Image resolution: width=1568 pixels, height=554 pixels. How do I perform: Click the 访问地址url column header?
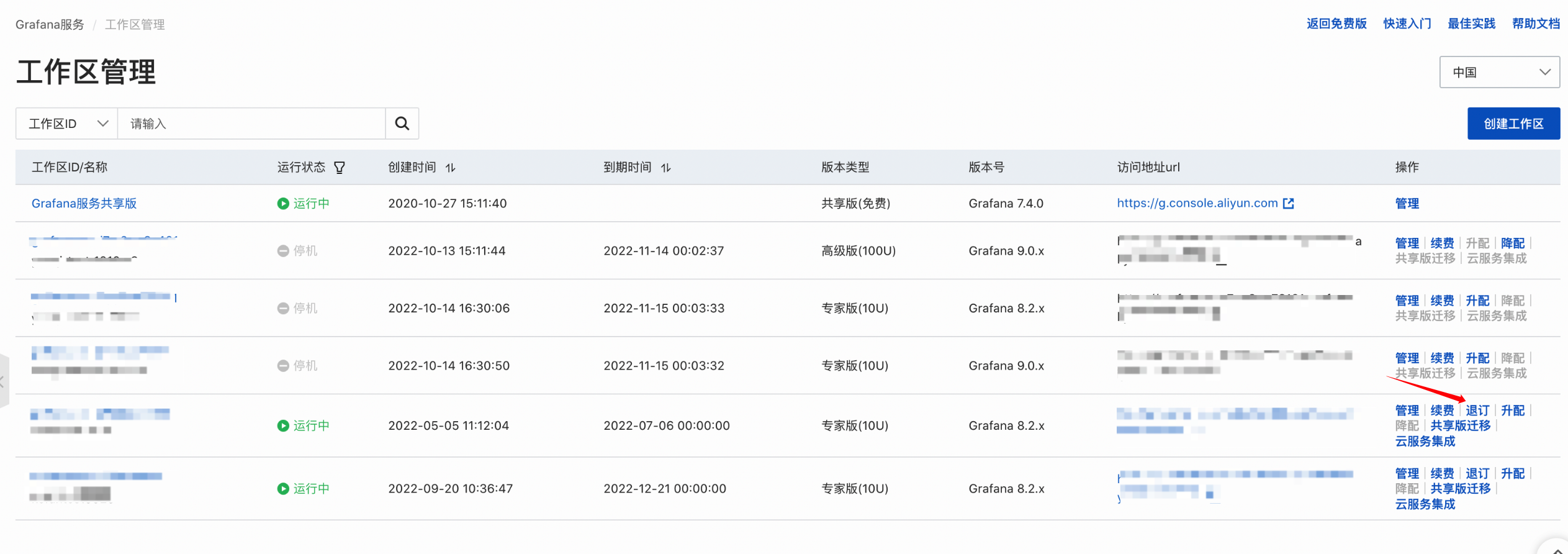coord(1148,167)
